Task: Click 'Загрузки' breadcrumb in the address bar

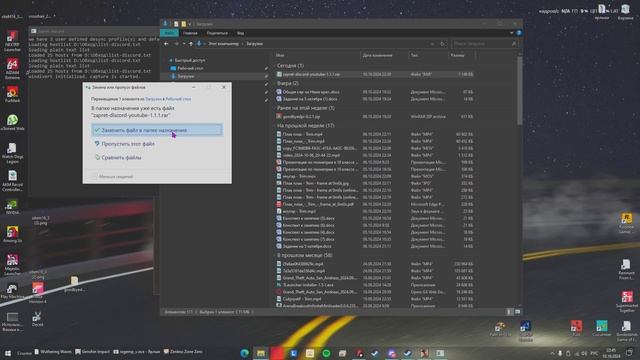Action: (255, 44)
